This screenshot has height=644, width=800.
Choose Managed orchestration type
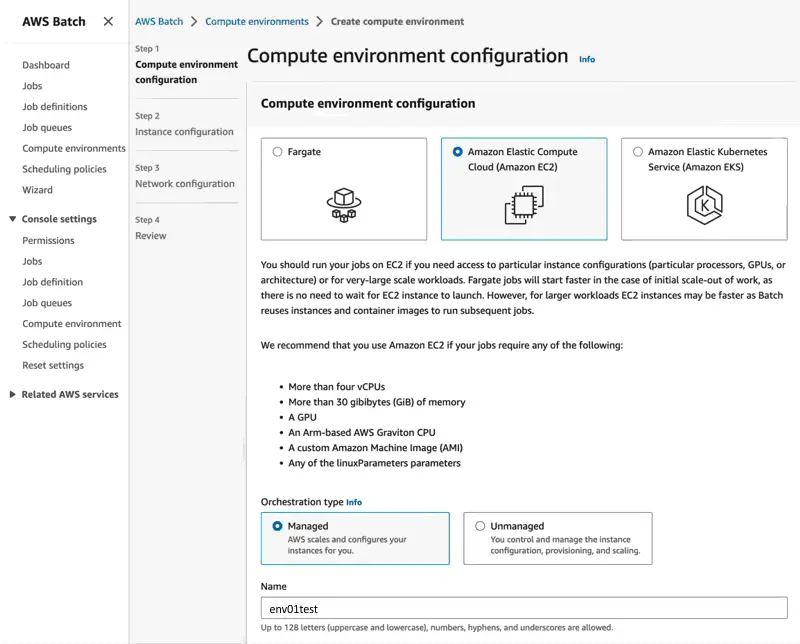[277, 526]
